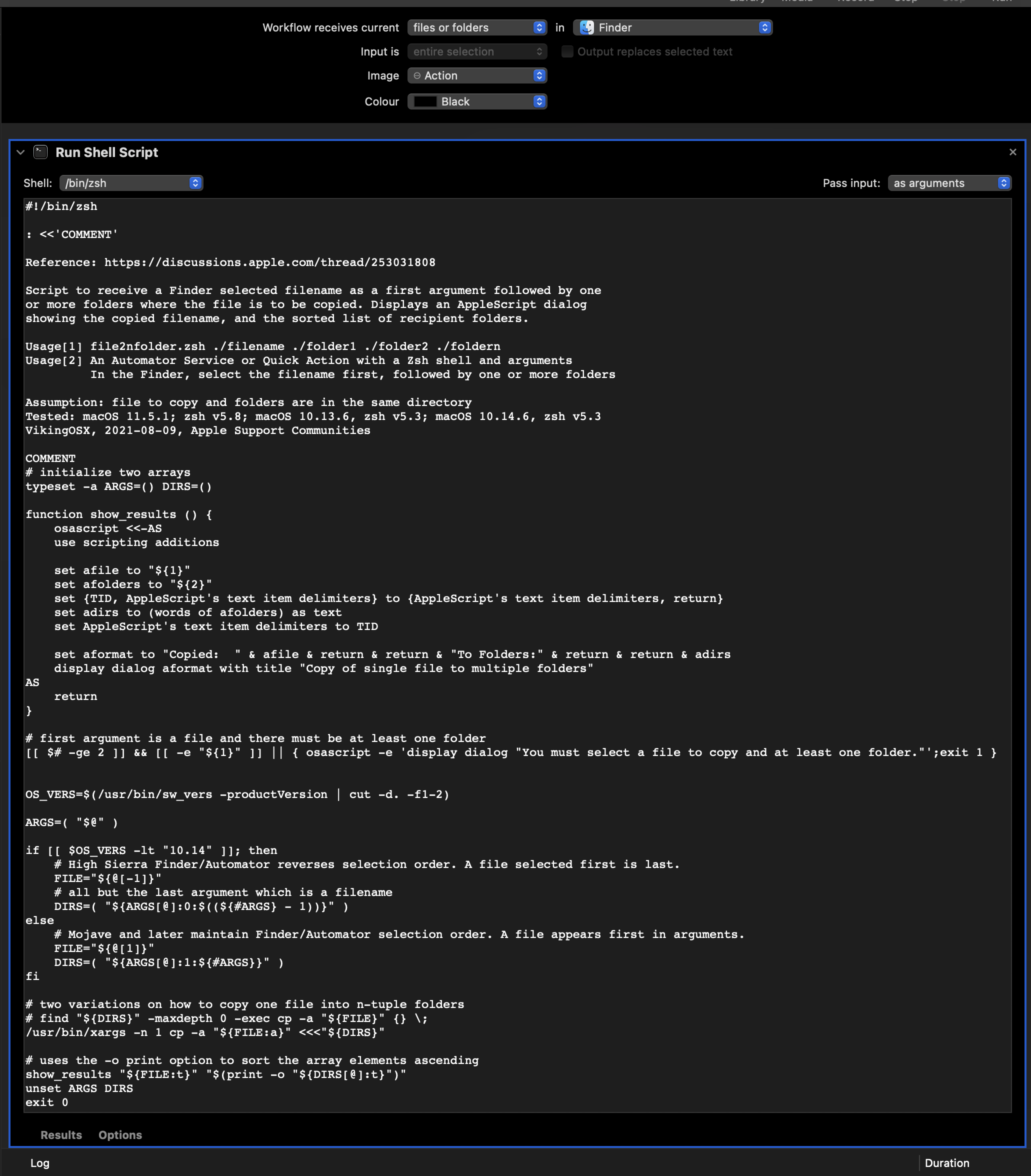
Task: Open the 'files or folders' input type dropdown
Action: click(476, 27)
